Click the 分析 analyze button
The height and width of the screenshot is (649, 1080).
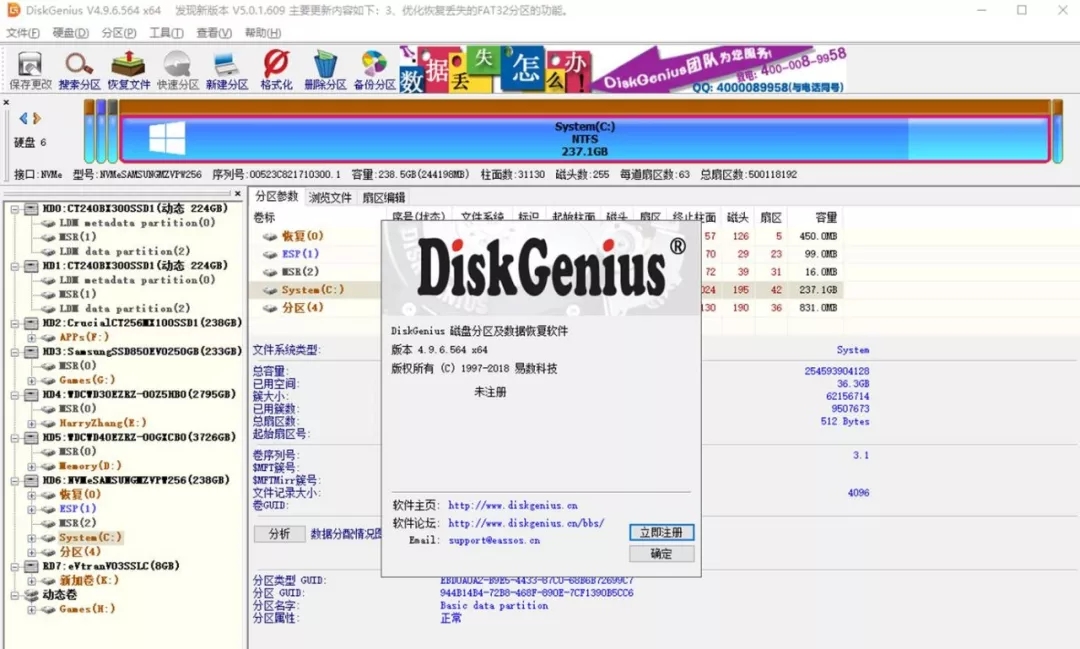pos(280,534)
